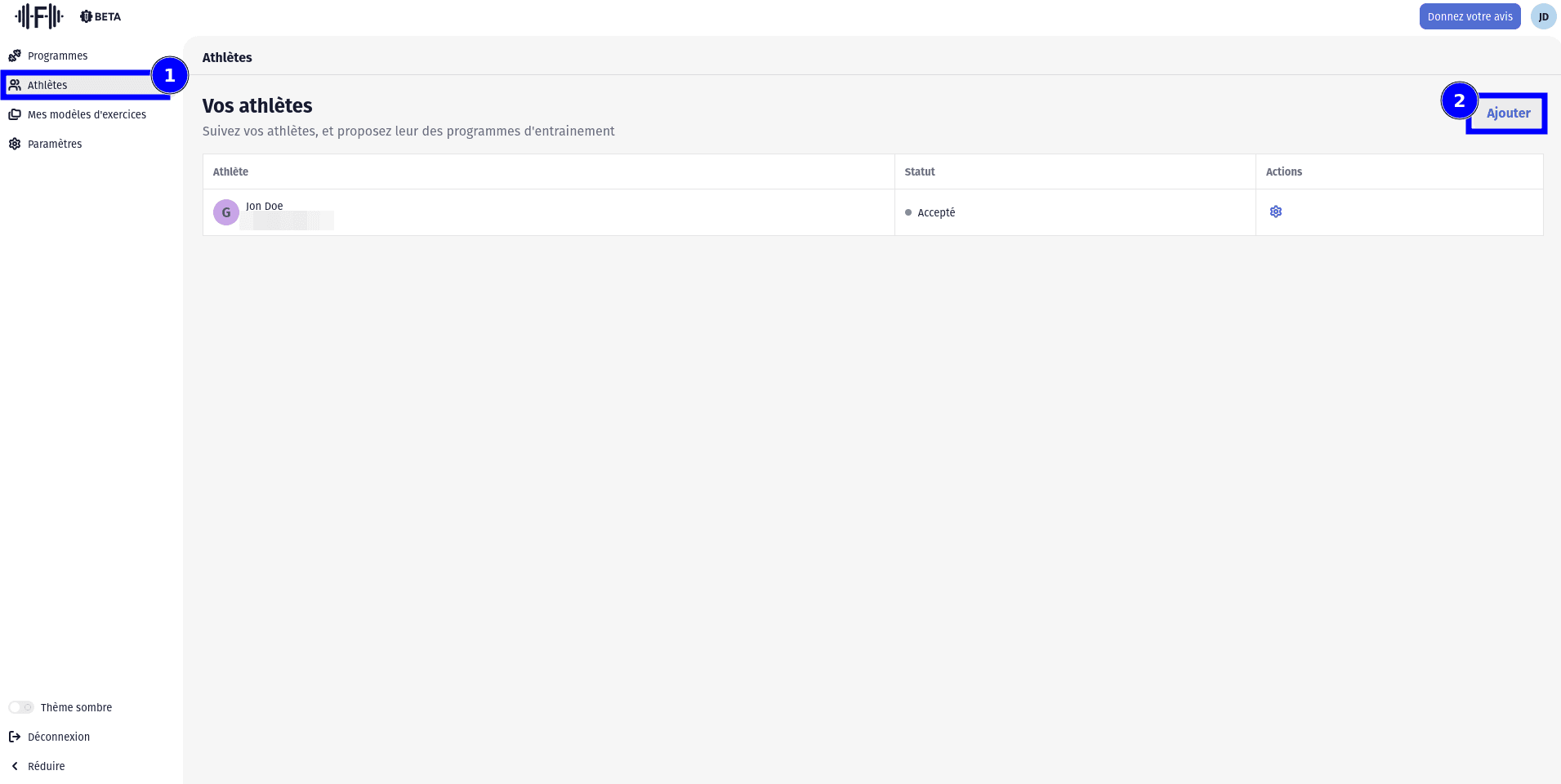
Task: Click the Paramètres gear icon in sidebar
Action: 15,144
